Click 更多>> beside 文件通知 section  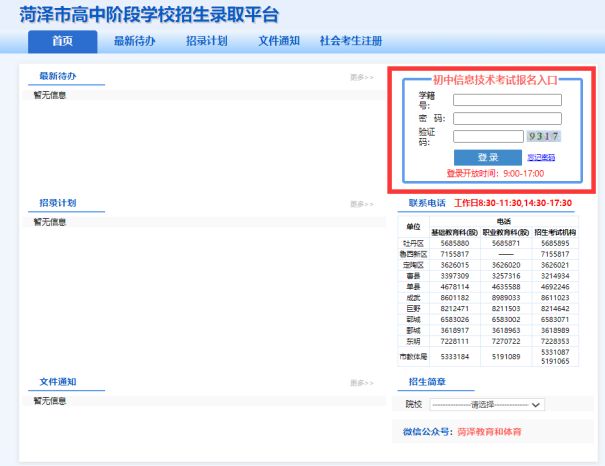click(362, 383)
